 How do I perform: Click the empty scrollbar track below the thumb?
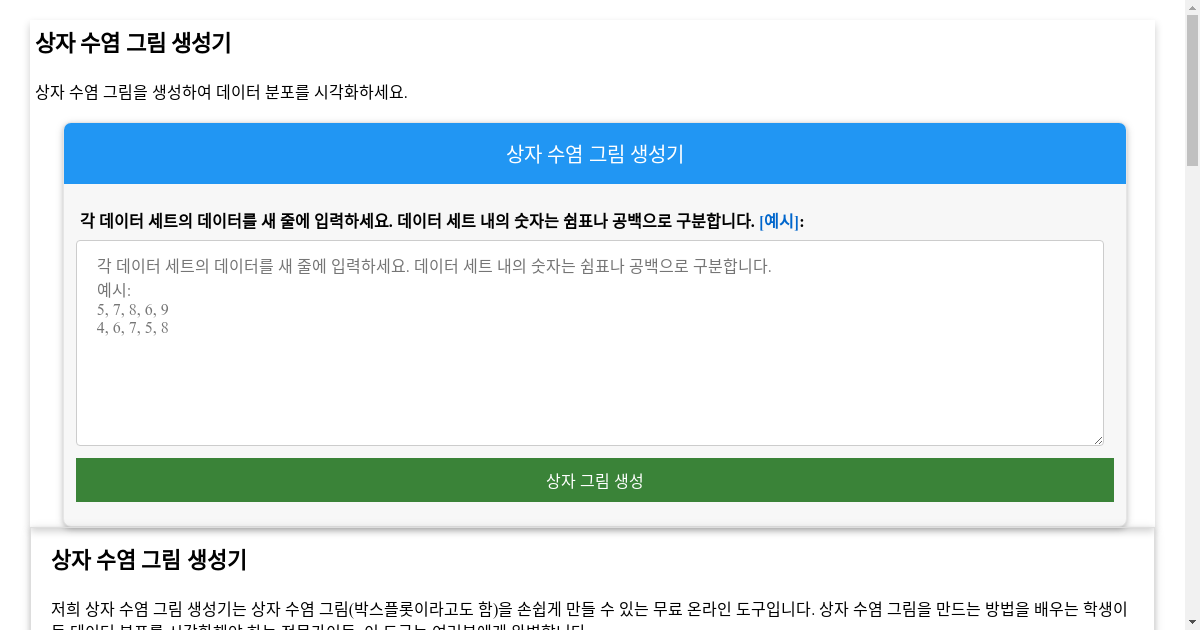[1192, 400]
